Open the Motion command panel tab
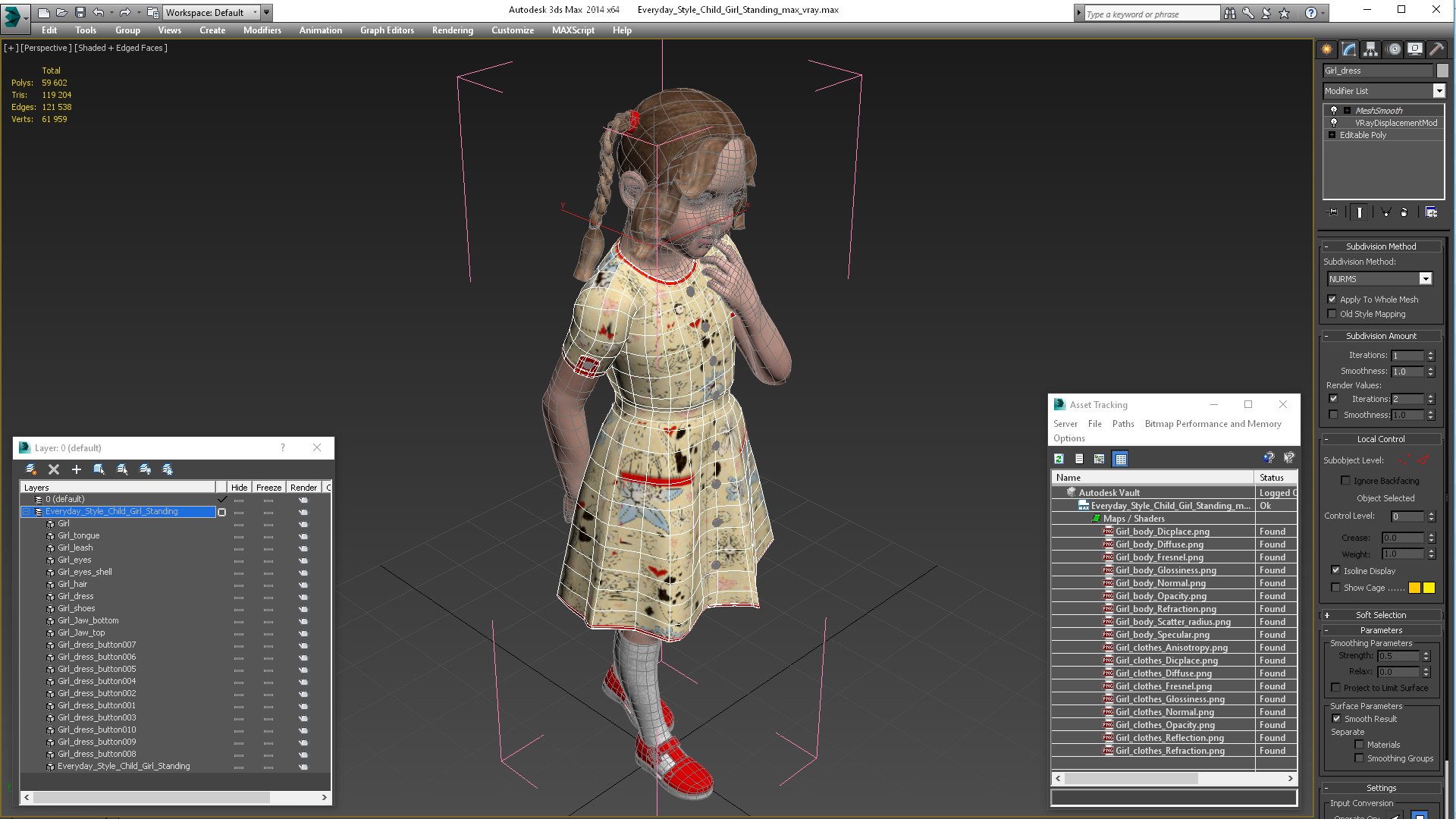The image size is (1456, 819). pyautogui.click(x=1393, y=49)
